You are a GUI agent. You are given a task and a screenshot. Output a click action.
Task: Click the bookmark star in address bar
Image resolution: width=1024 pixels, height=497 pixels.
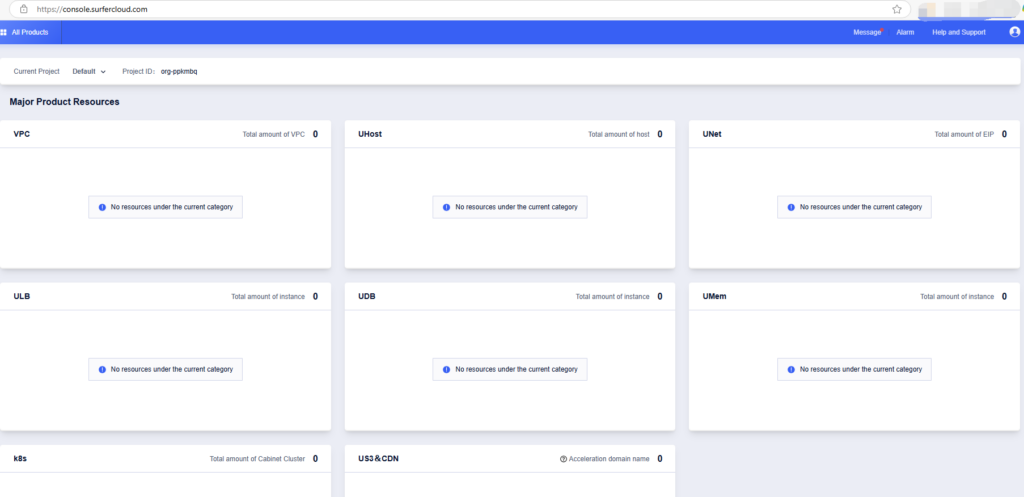point(897,9)
